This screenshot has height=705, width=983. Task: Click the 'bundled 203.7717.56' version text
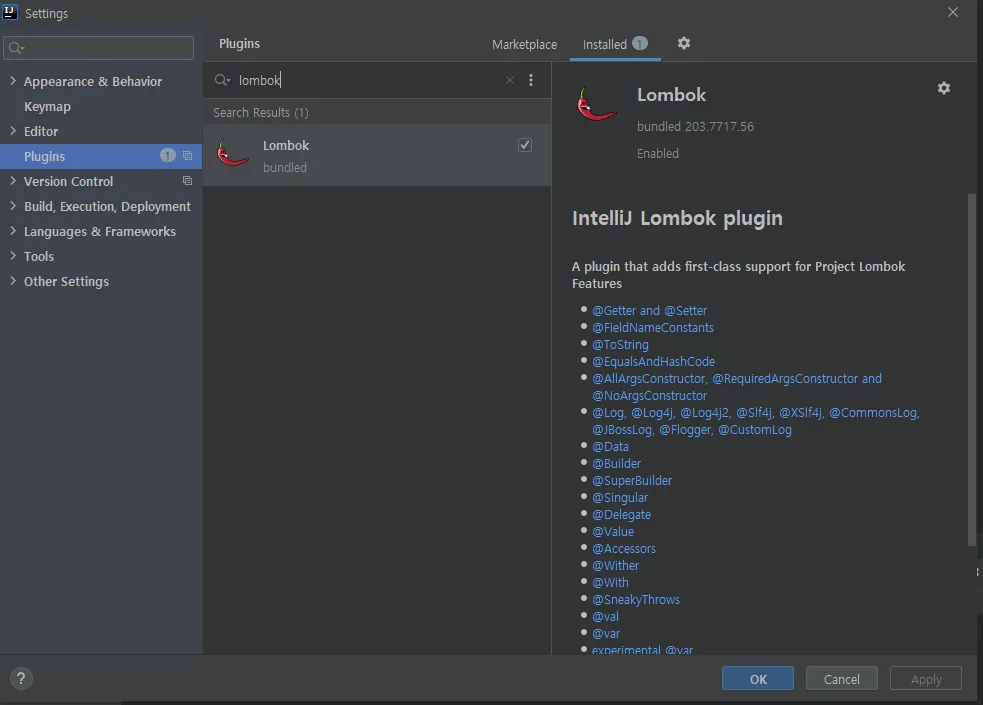tap(695, 127)
